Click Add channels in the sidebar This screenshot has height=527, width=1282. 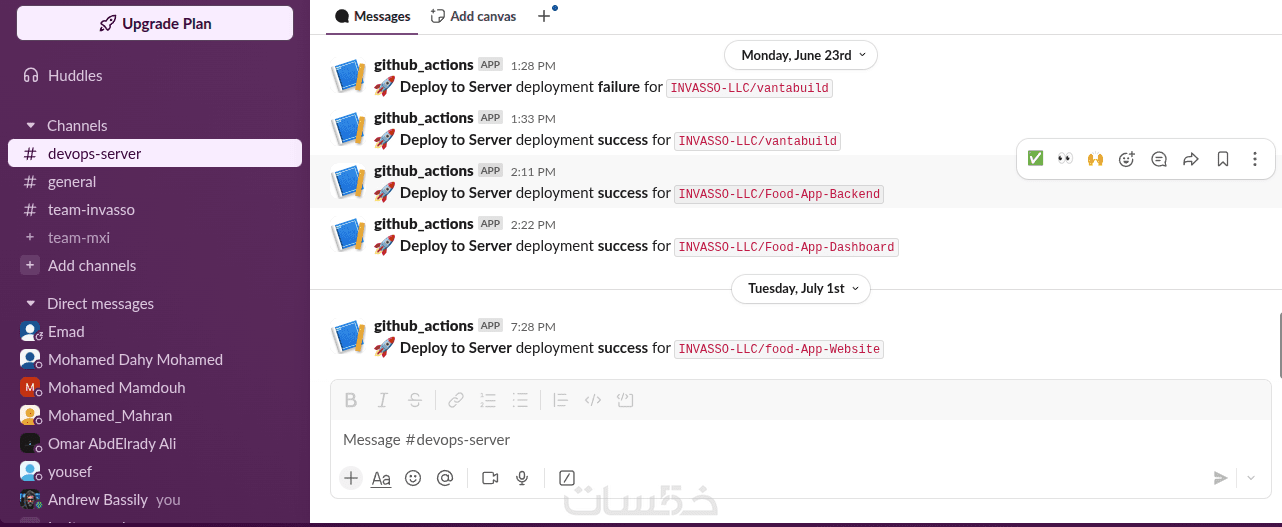[x=155, y=266]
